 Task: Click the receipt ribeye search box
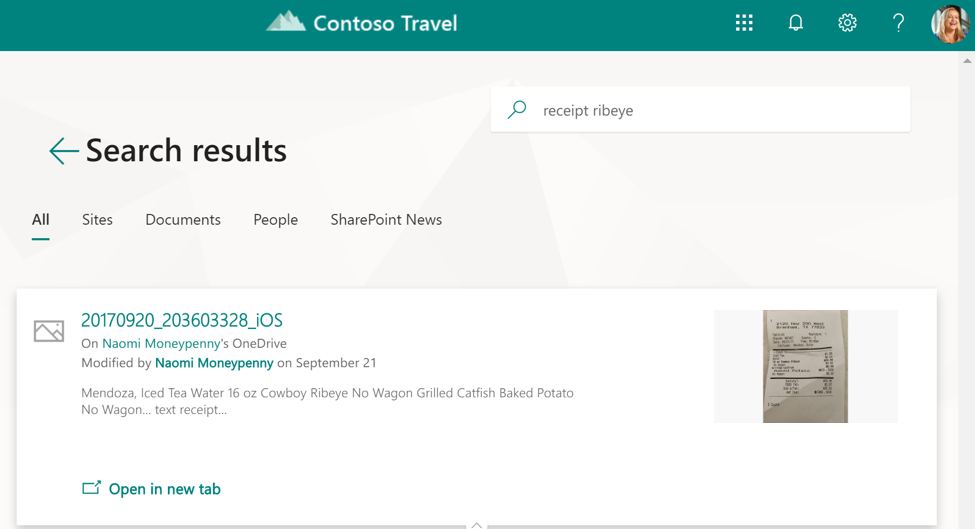(x=700, y=109)
